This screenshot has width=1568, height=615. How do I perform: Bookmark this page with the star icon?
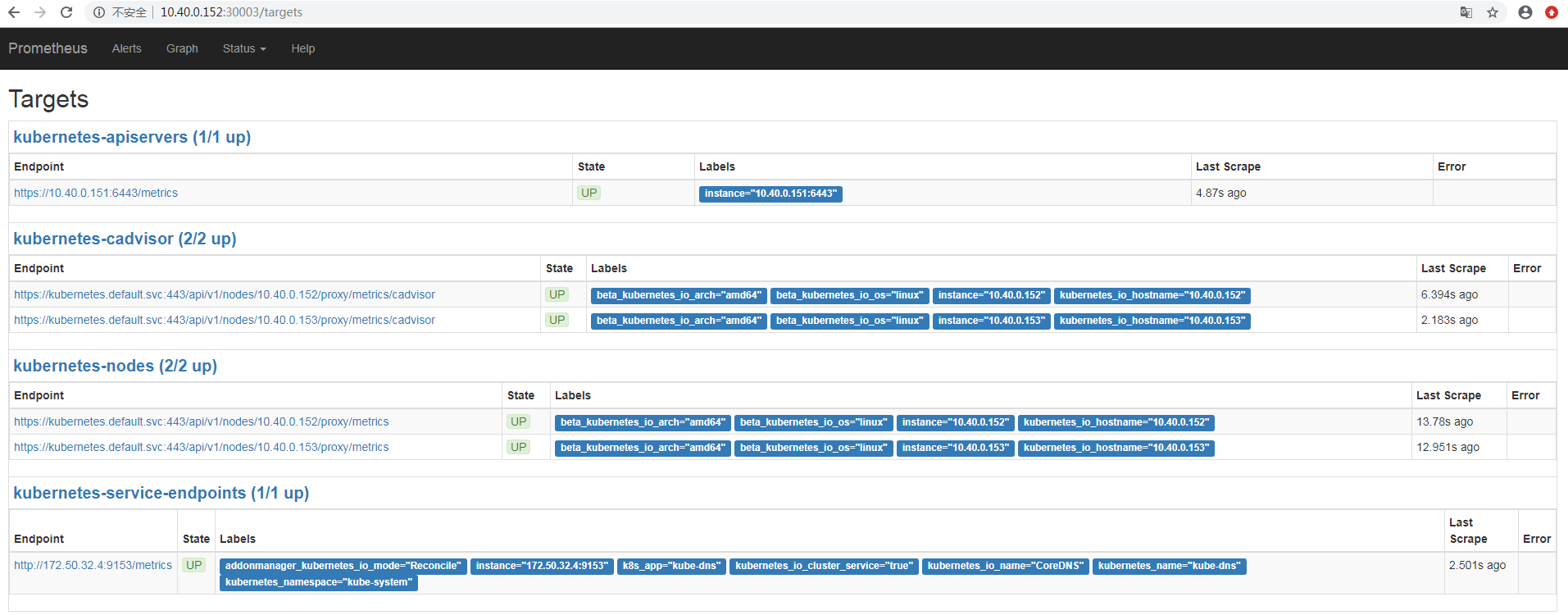[x=1493, y=12]
